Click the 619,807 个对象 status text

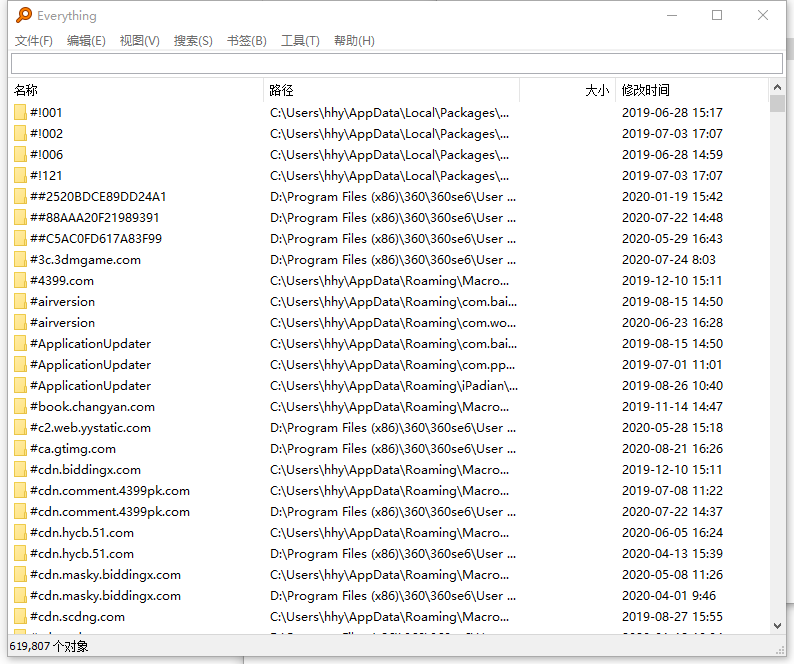coord(49,646)
